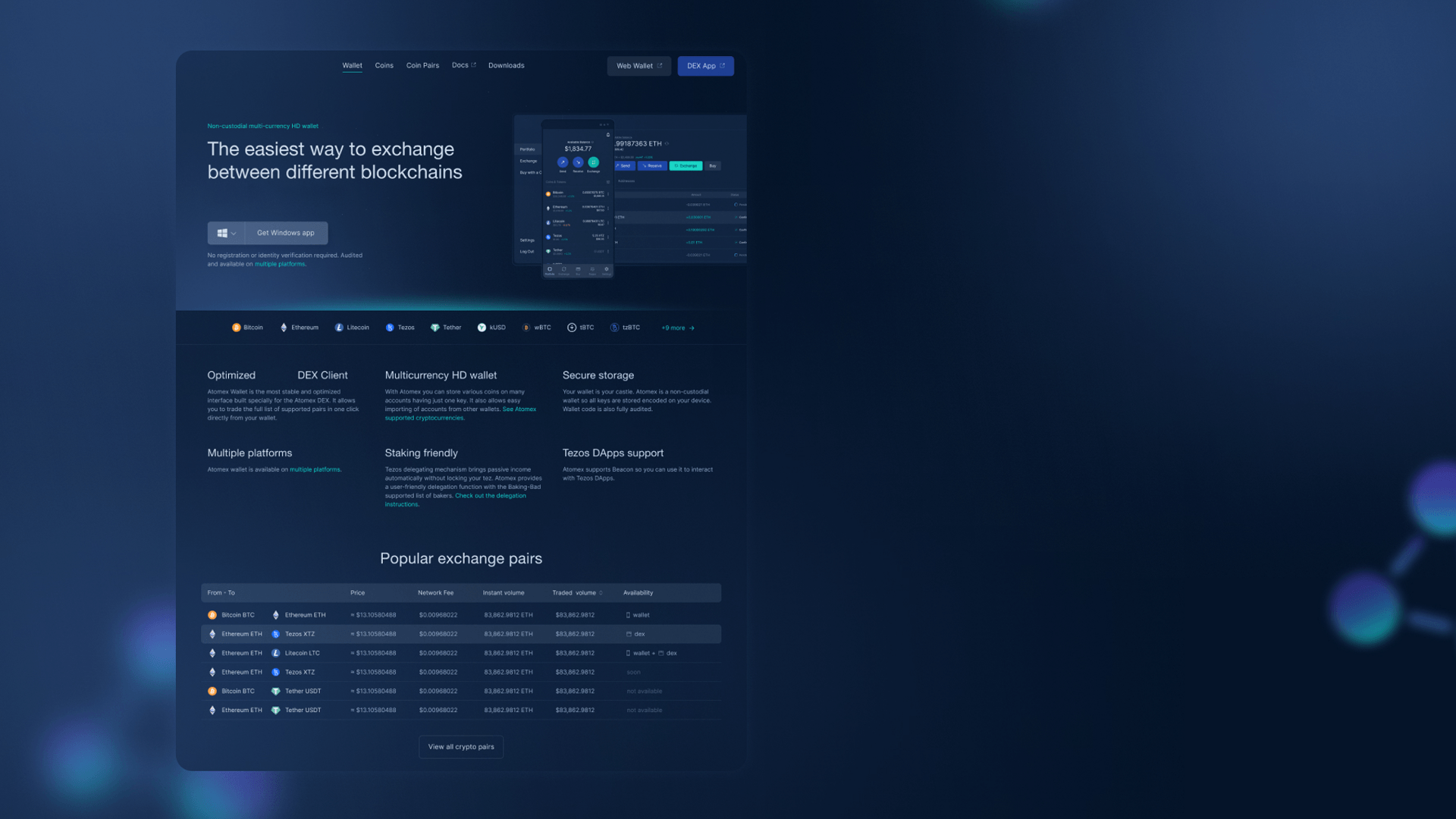Click the arrow icon next to +9 more
This screenshot has height=819, width=1456.
(x=692, y=328)
